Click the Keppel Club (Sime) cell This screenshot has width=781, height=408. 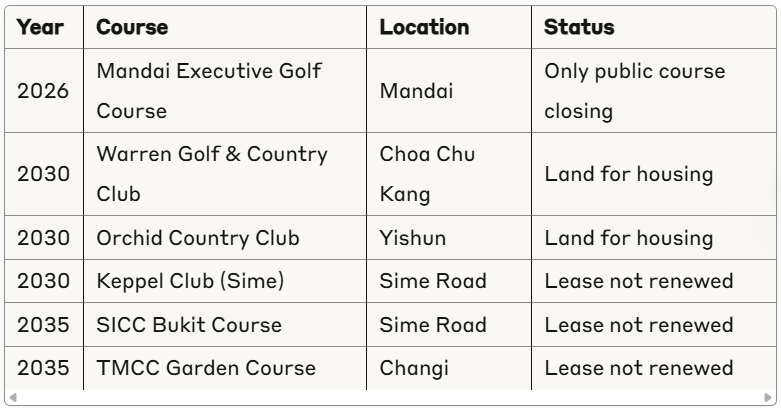190,282
